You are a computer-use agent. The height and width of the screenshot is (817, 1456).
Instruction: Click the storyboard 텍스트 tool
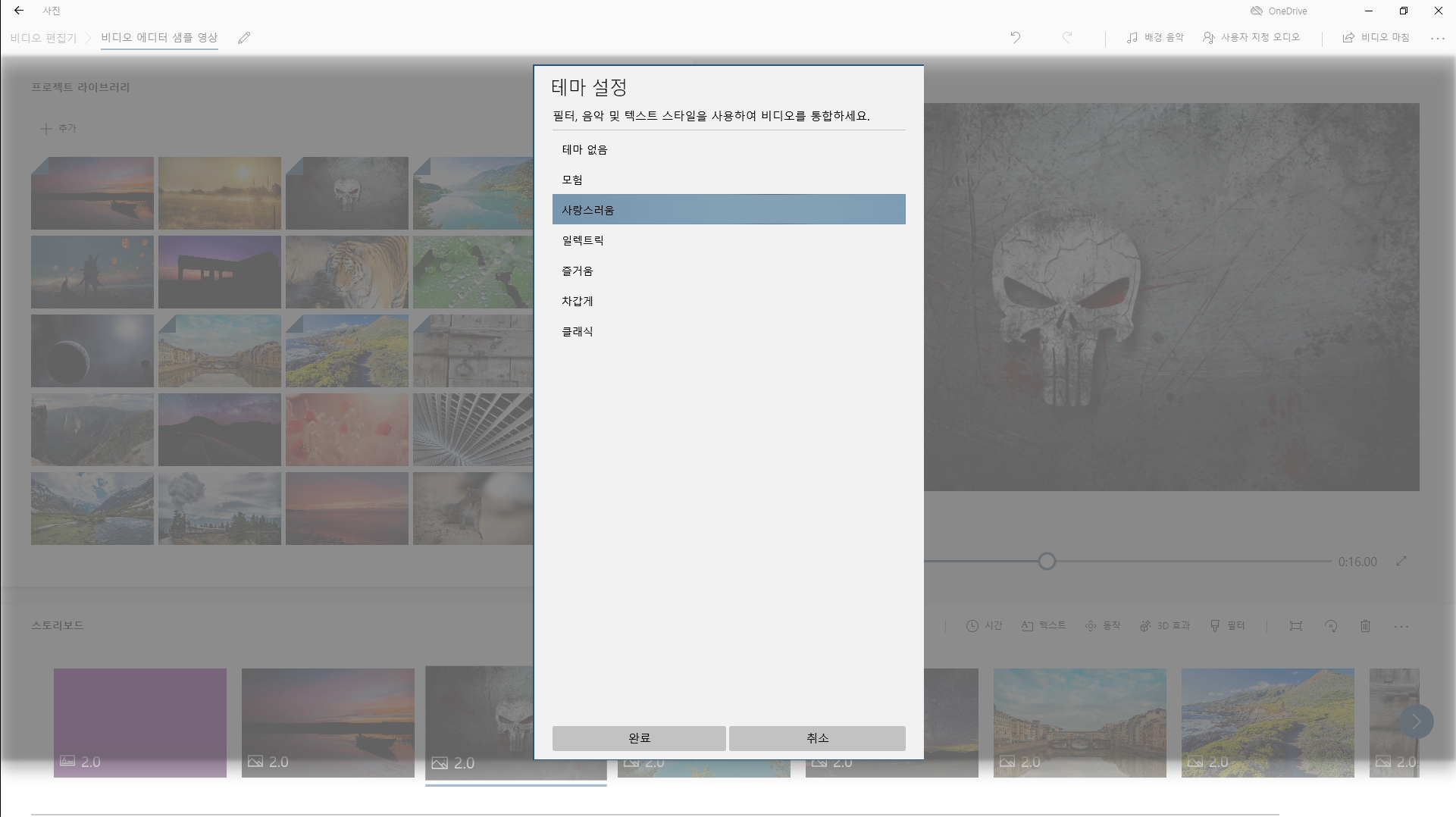[1044, 626]
